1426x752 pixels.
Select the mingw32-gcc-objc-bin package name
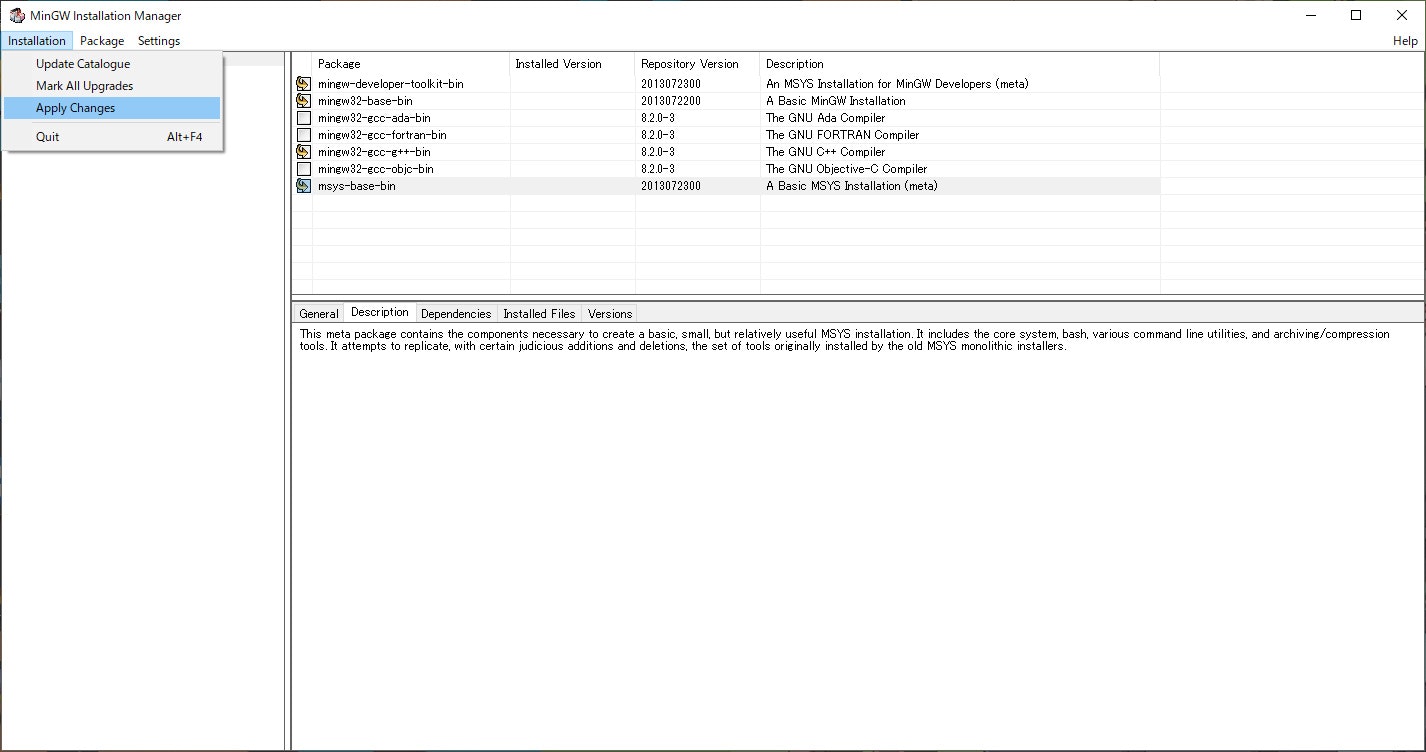[x=376, y=169]
